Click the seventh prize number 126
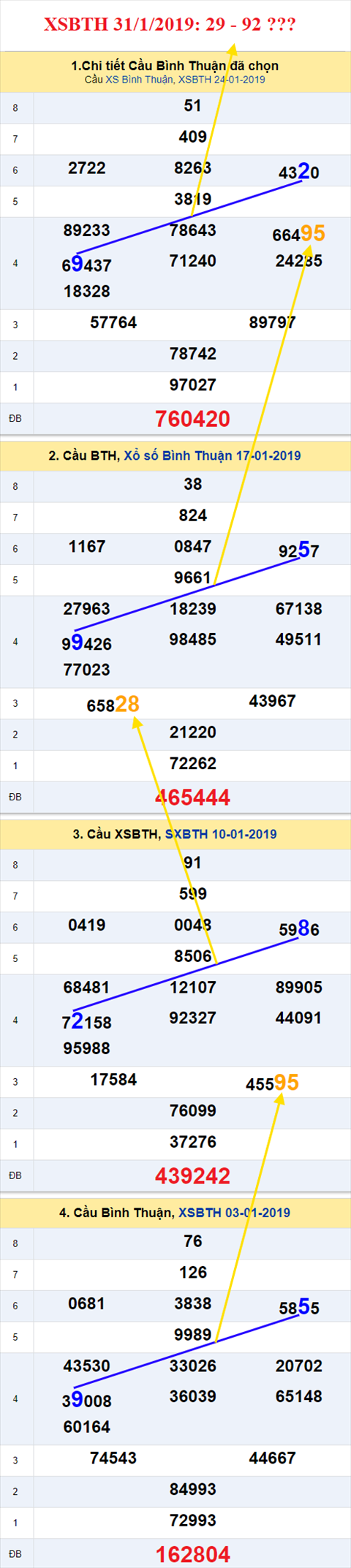 coord(192,1273)
